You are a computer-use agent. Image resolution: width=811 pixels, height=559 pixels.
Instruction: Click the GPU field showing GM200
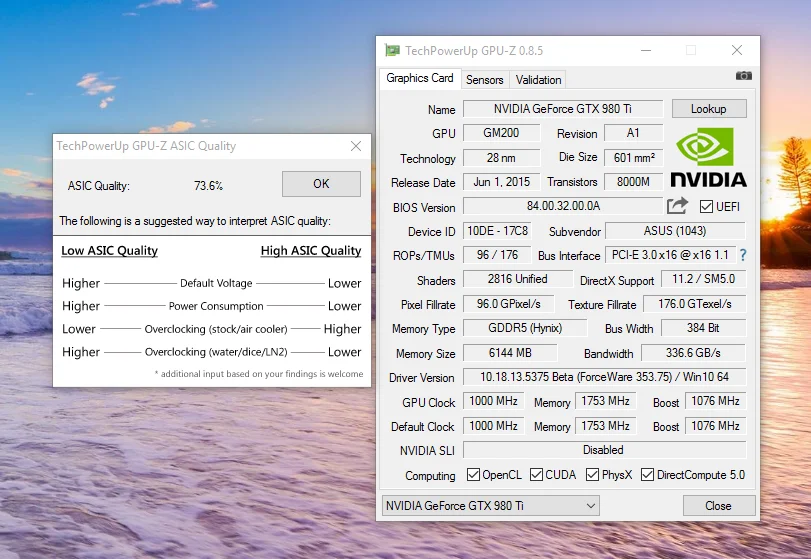501,133
